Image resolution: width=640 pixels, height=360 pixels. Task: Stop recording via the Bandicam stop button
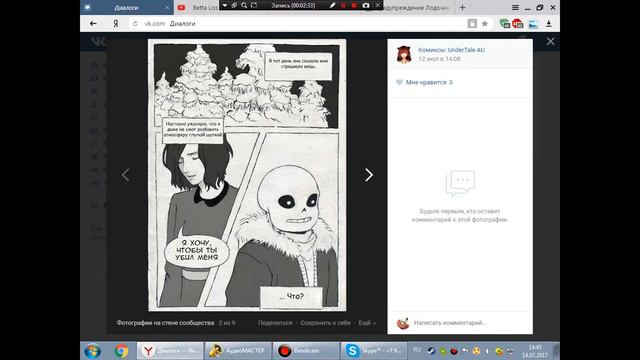(x=354, y=5)
